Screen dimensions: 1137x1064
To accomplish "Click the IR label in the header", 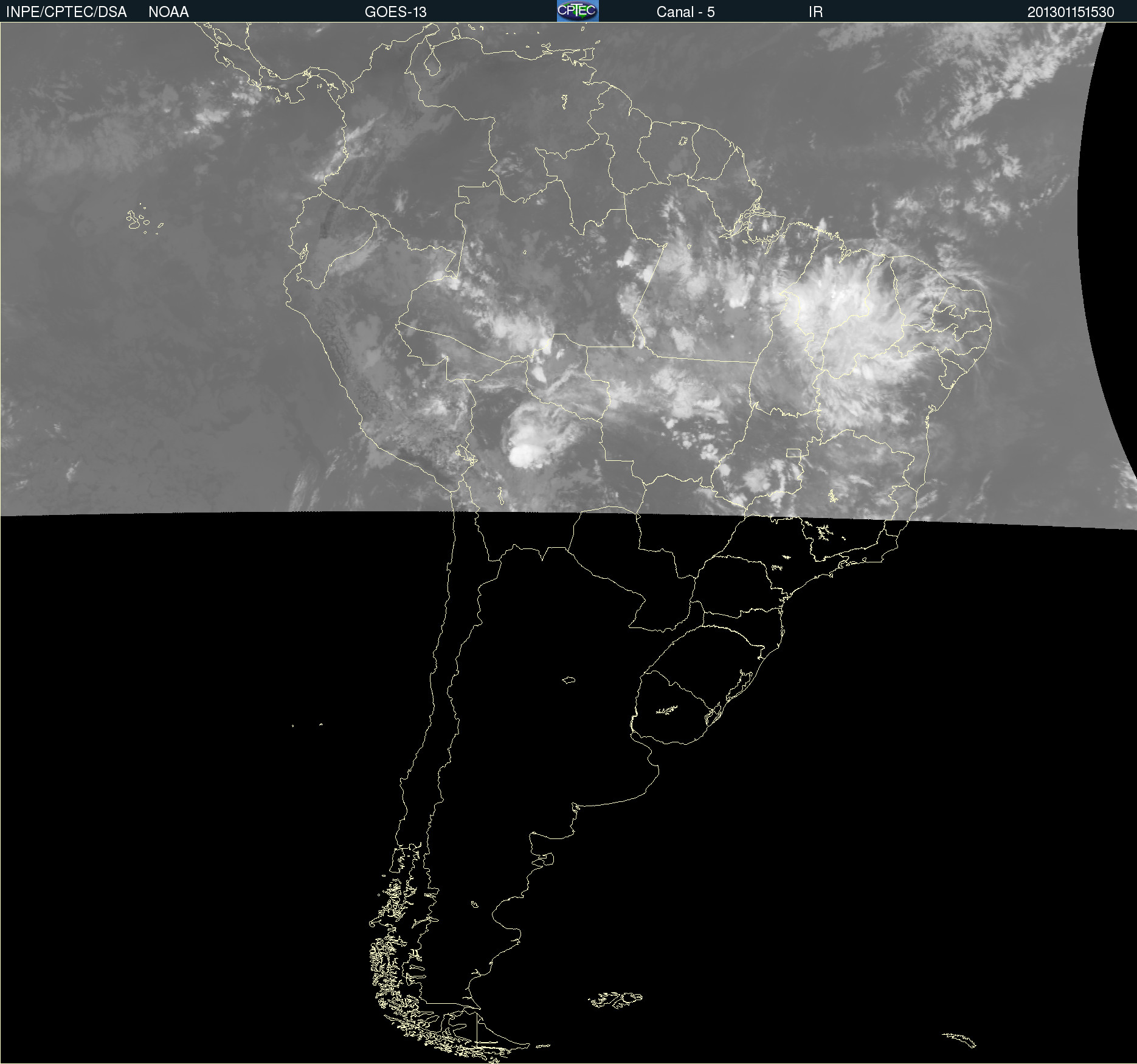I will pyautogui.click(x=815, y=12).
